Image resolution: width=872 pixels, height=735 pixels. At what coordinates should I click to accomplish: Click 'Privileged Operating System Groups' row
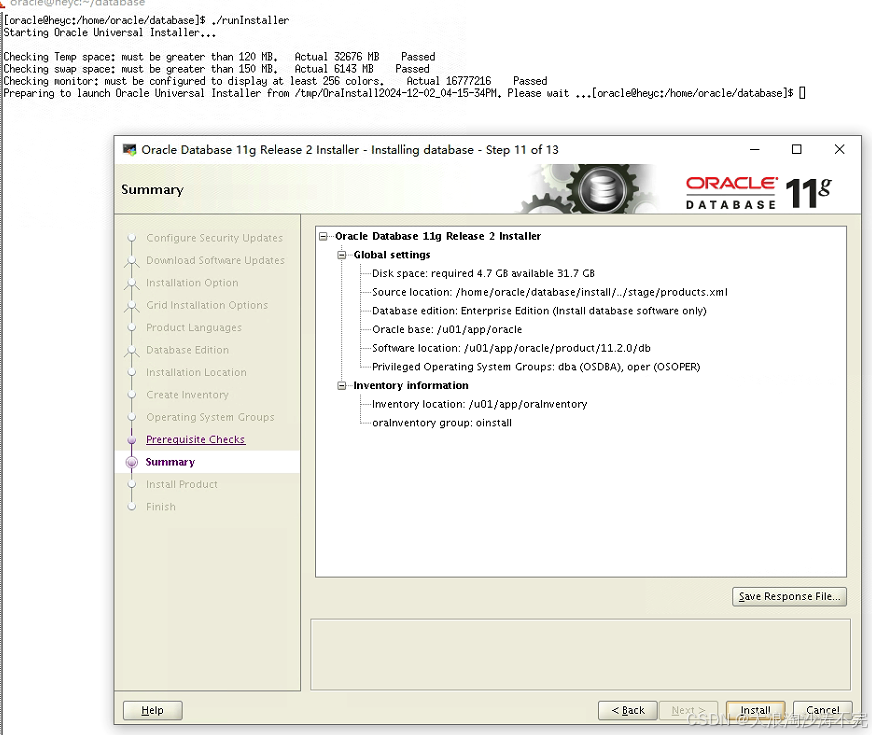536,367
